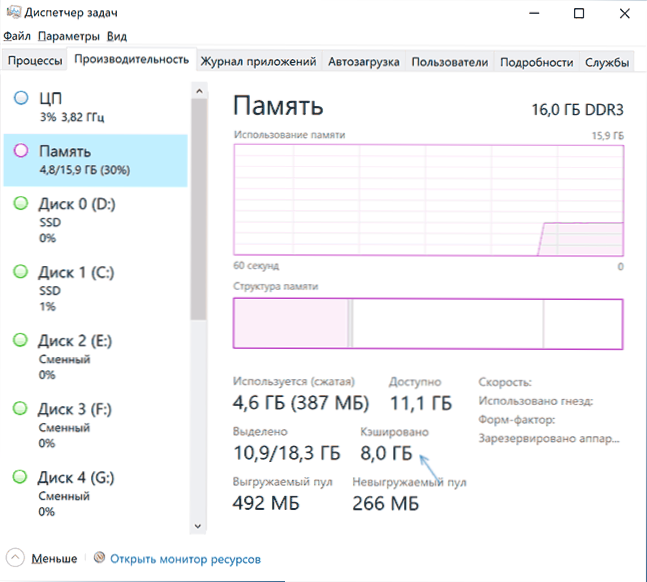Select the Диск 1 (C:) entry
Image resolution: width=647 pixels, height=582 pixels.
[x=95, y=289]
